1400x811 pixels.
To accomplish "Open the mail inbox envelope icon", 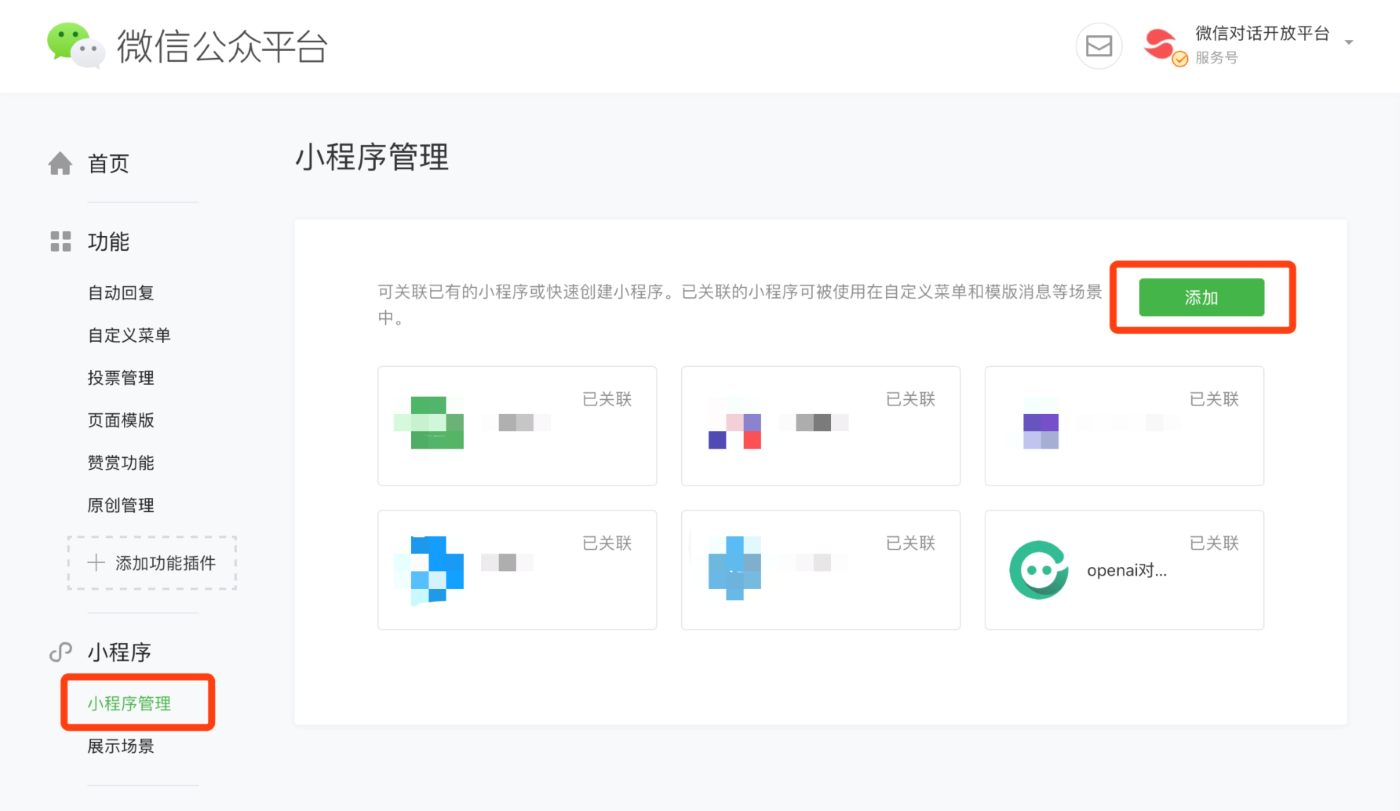I will point(1099,46).
